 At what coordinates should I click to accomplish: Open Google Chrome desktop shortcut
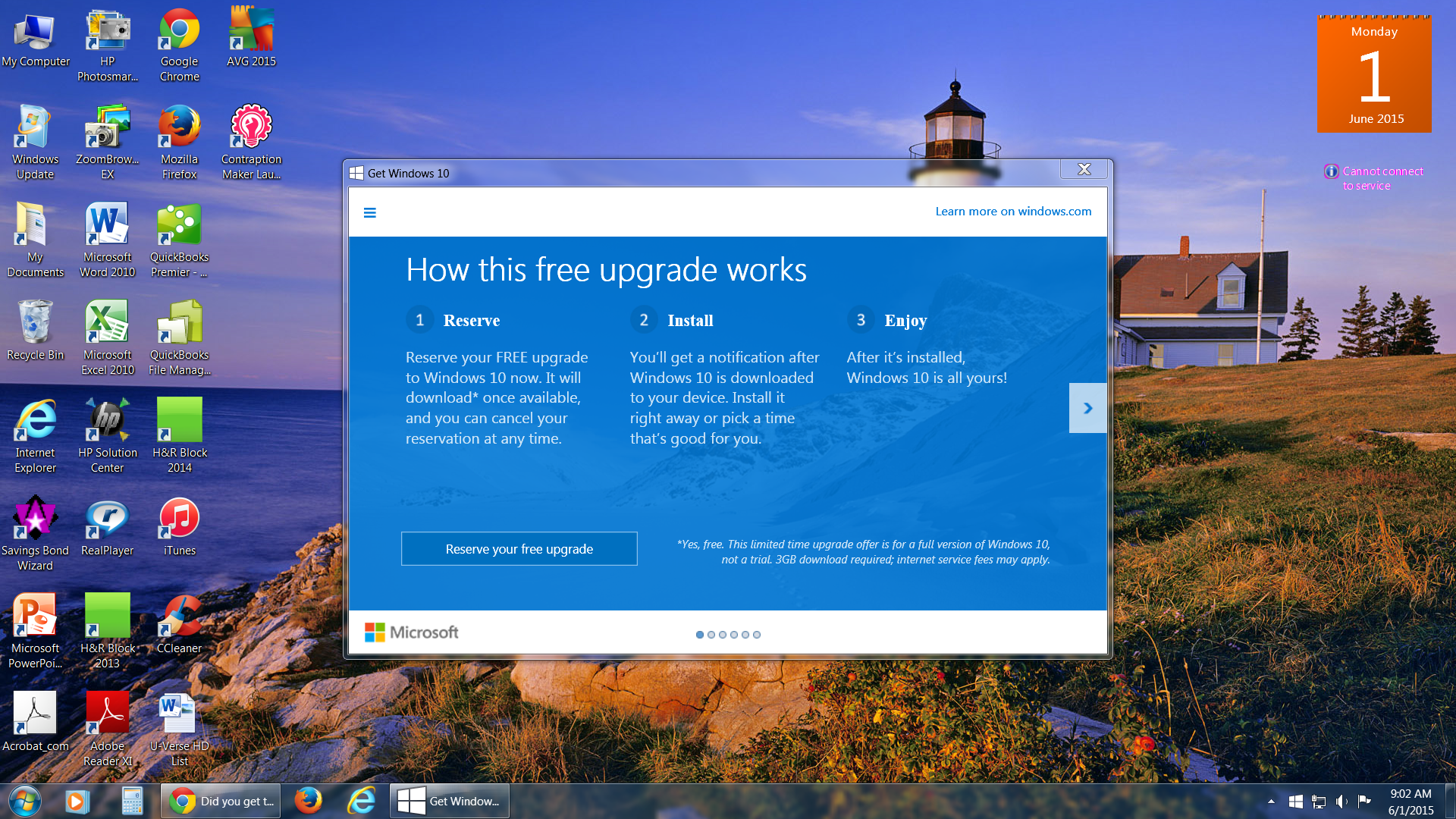coord(179,45)
